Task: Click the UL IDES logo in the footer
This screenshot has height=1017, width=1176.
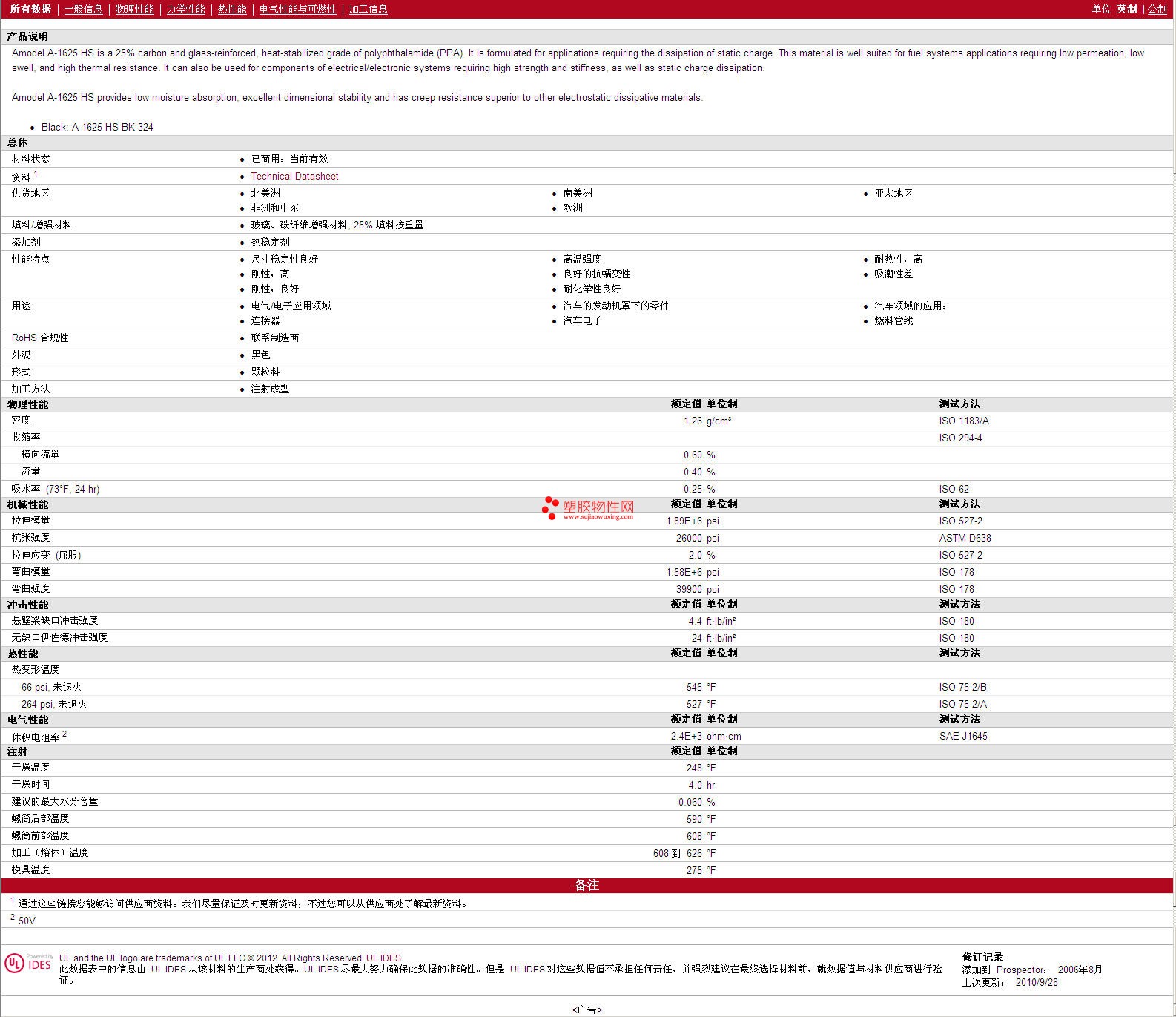Action: [x=28, y=964]
